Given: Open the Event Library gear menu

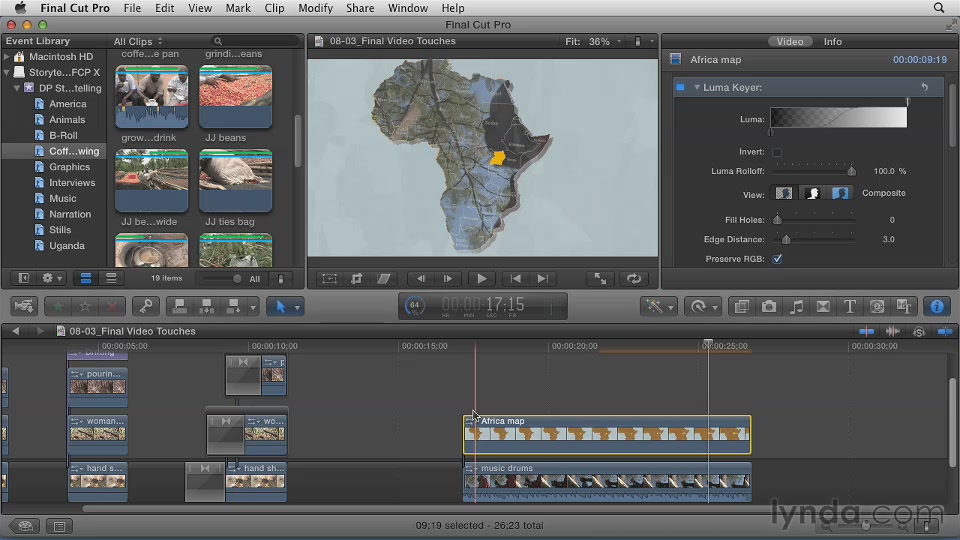Looking at the screenshot, I should (51, 278).
